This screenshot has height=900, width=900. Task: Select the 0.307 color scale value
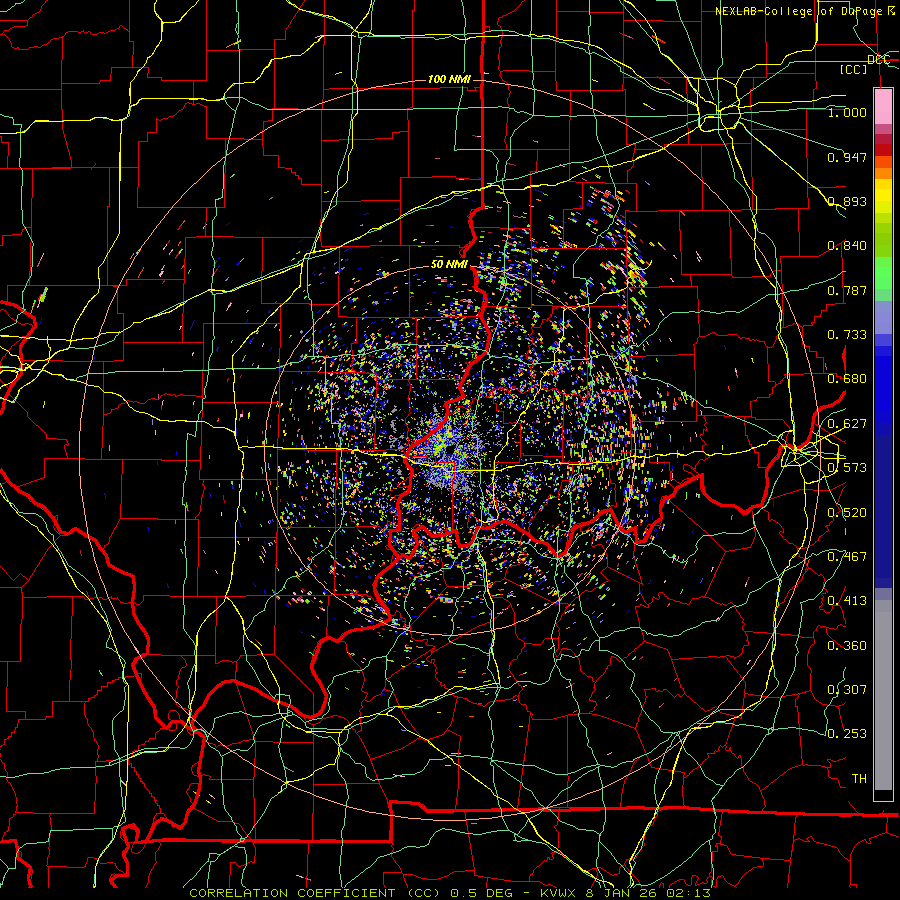pos(847,690)
